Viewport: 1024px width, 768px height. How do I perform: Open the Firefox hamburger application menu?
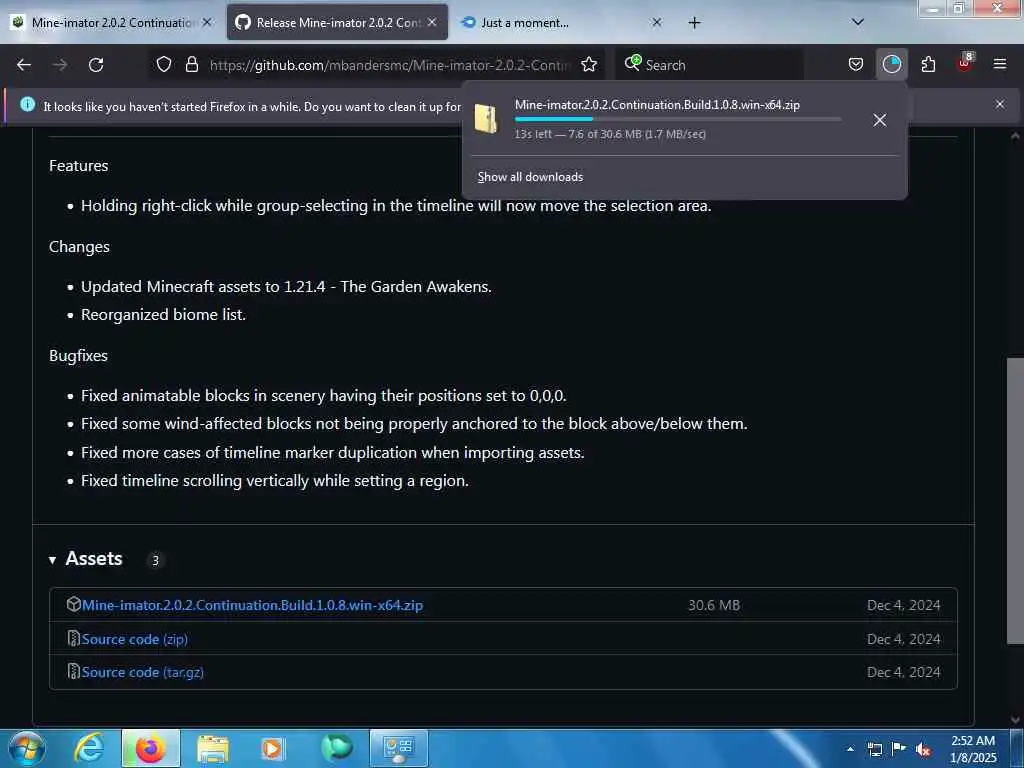tap(1000, 64)
